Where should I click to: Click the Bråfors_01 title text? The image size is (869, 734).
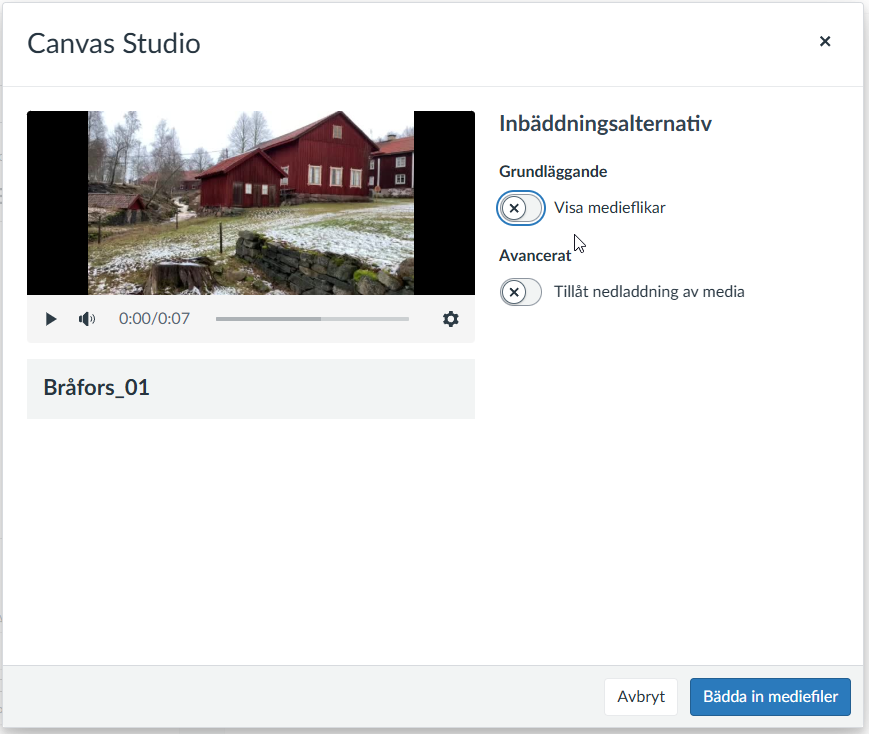pos(96,388)
